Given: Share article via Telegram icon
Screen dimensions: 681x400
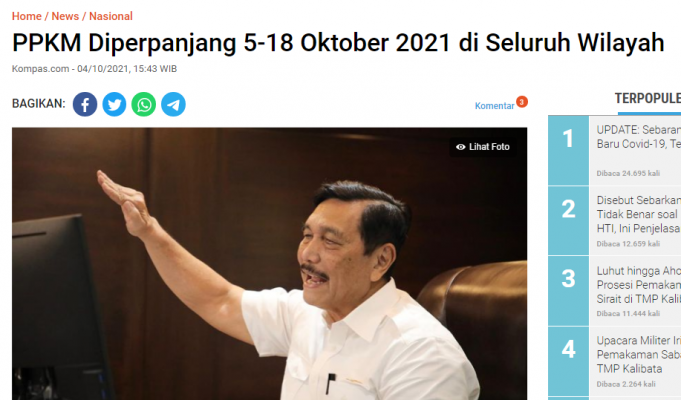Looking at the screenshot, I should [173, 104].
